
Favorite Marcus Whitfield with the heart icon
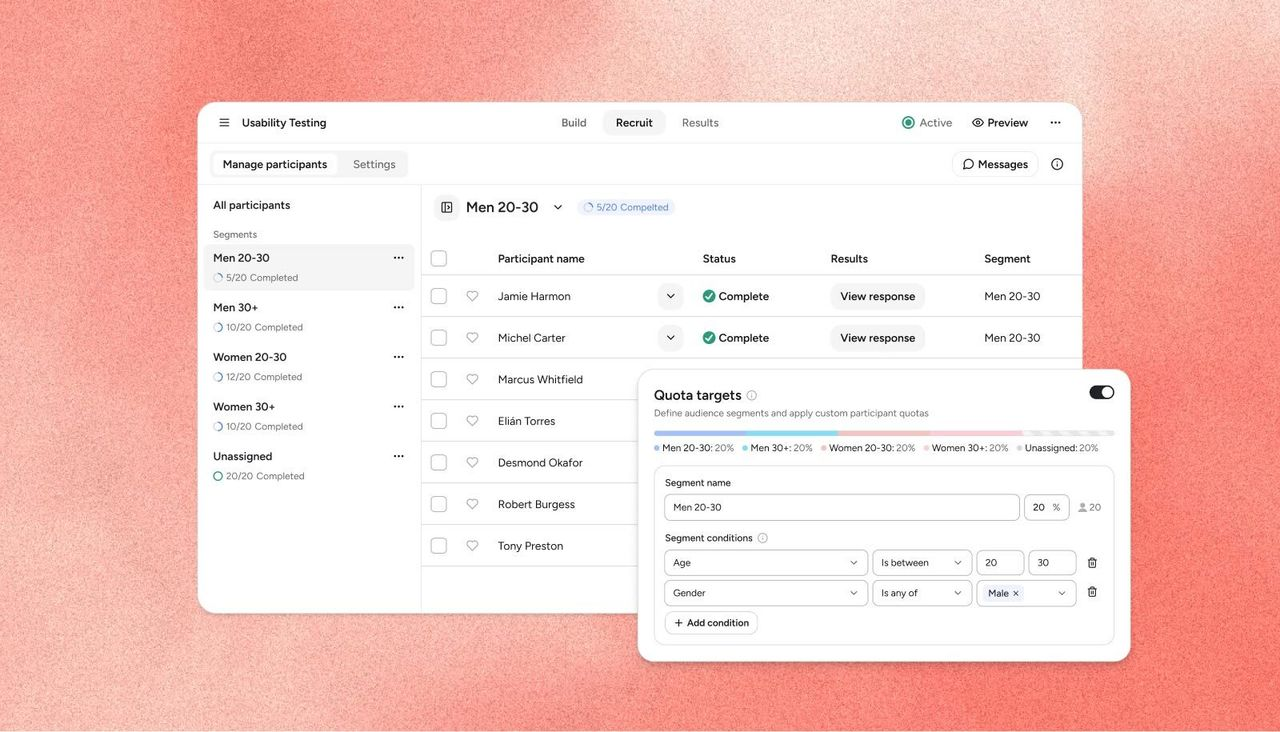point(472,380)
